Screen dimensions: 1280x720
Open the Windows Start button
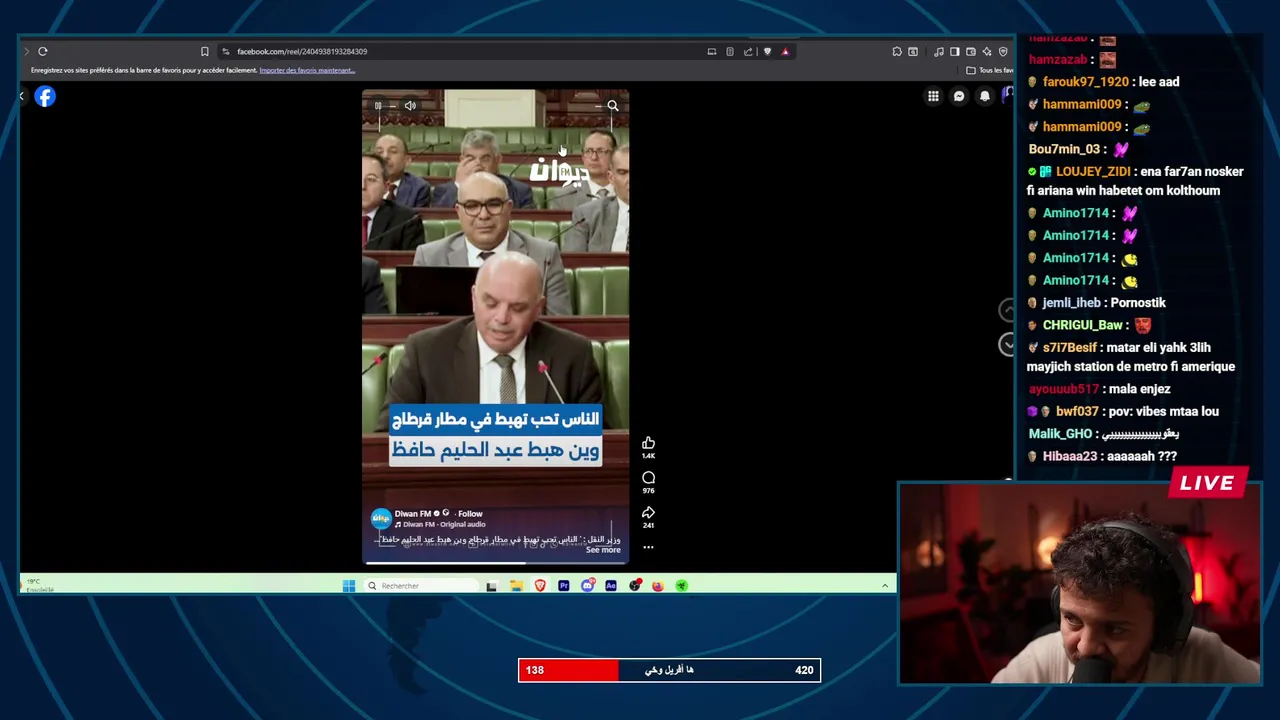click(349, 586)
